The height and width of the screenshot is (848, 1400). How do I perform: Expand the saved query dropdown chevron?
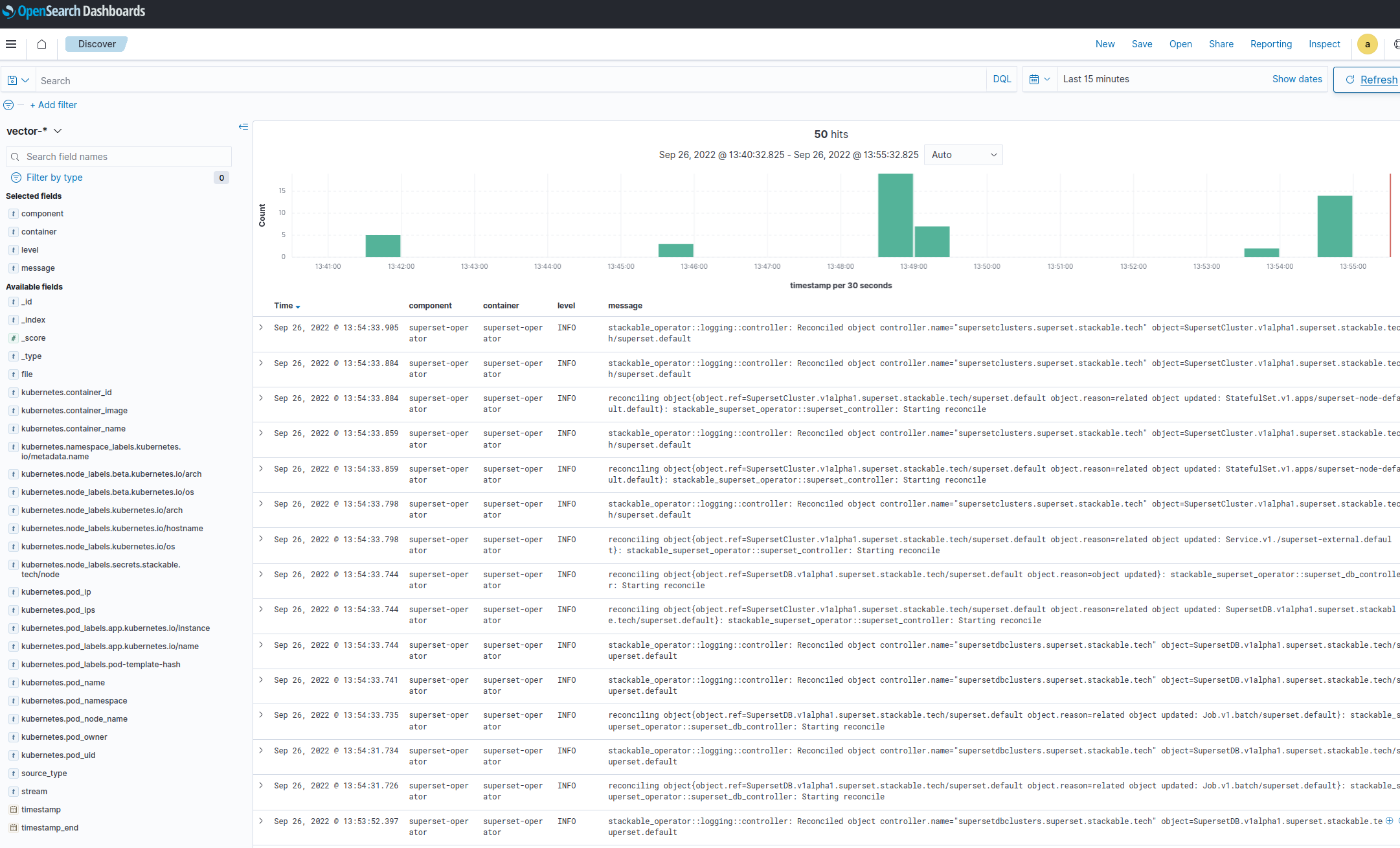click(x=25, y=79)
